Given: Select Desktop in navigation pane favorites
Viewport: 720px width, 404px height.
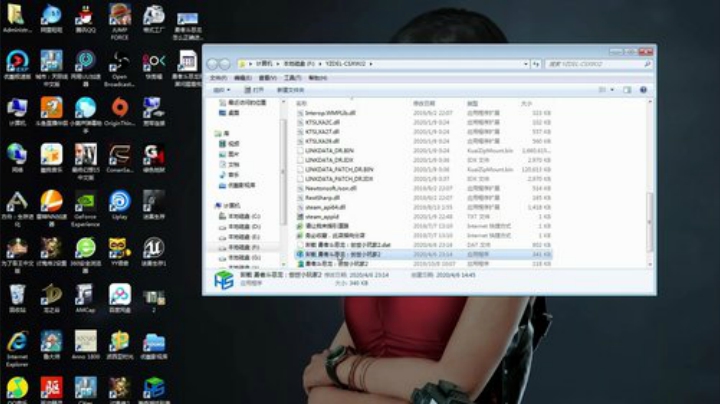Looking at the screenshot, I should point(230,112).
